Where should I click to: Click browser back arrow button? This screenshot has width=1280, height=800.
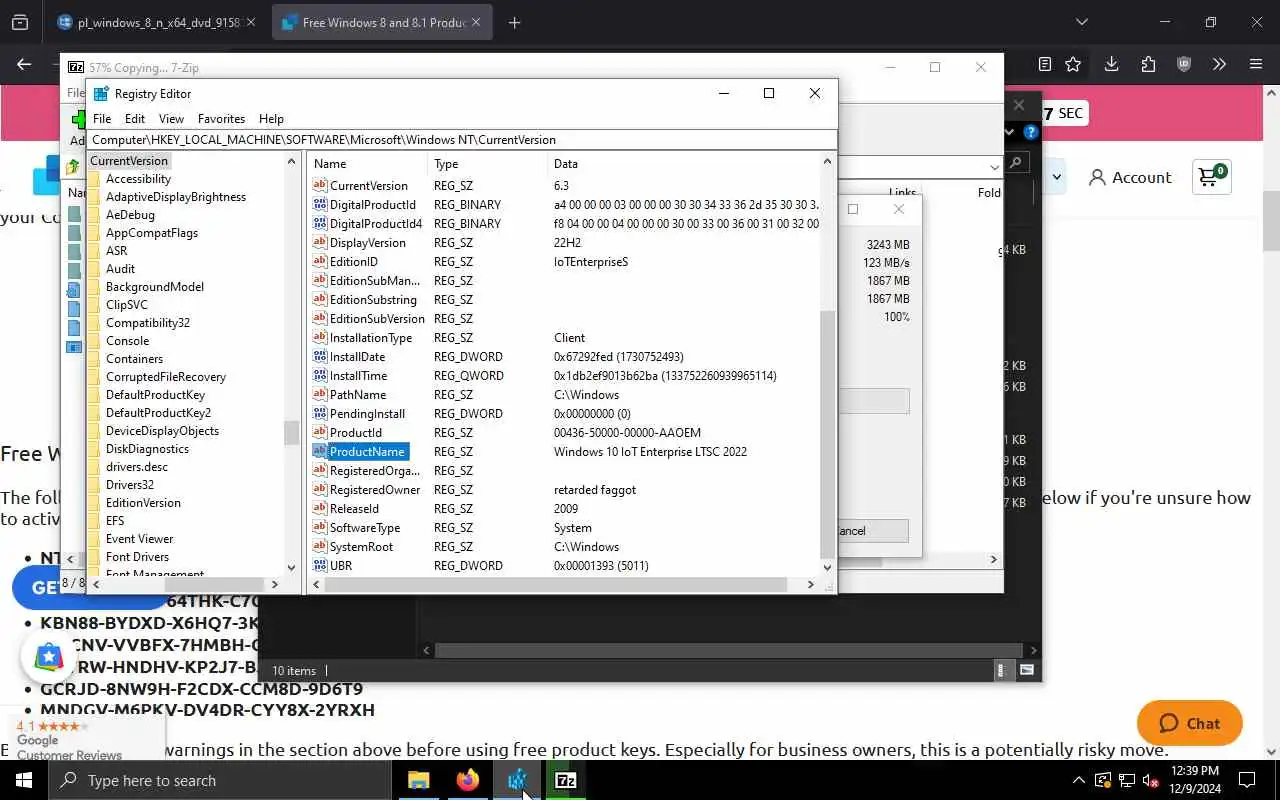point(24,64)
